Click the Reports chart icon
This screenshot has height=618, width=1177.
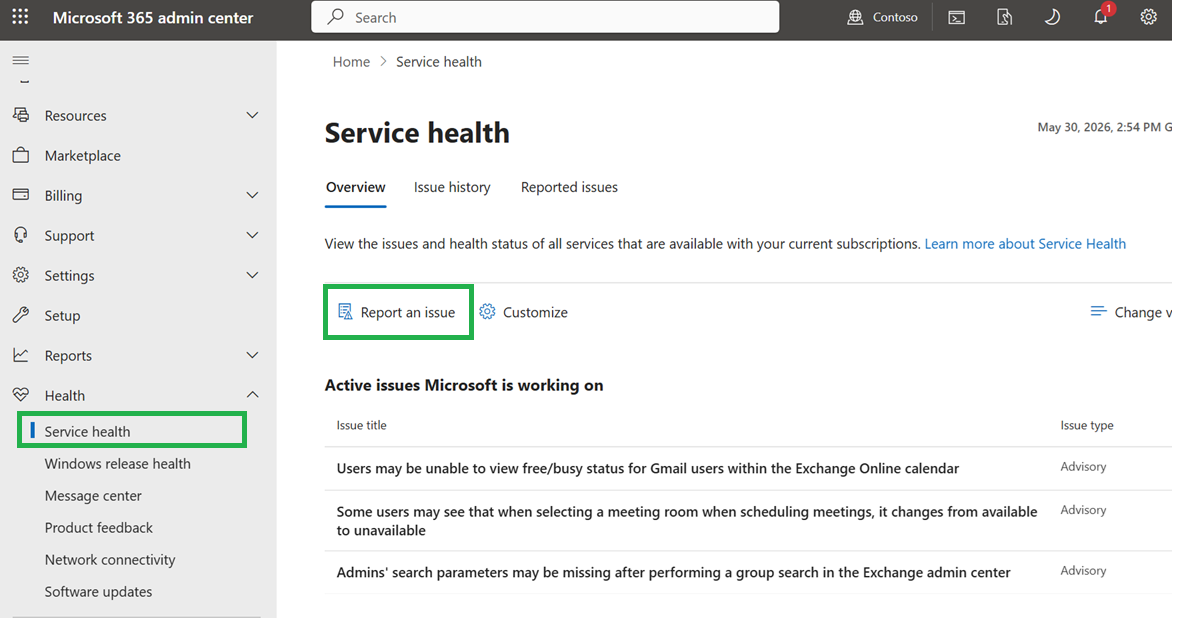(21, 355)
